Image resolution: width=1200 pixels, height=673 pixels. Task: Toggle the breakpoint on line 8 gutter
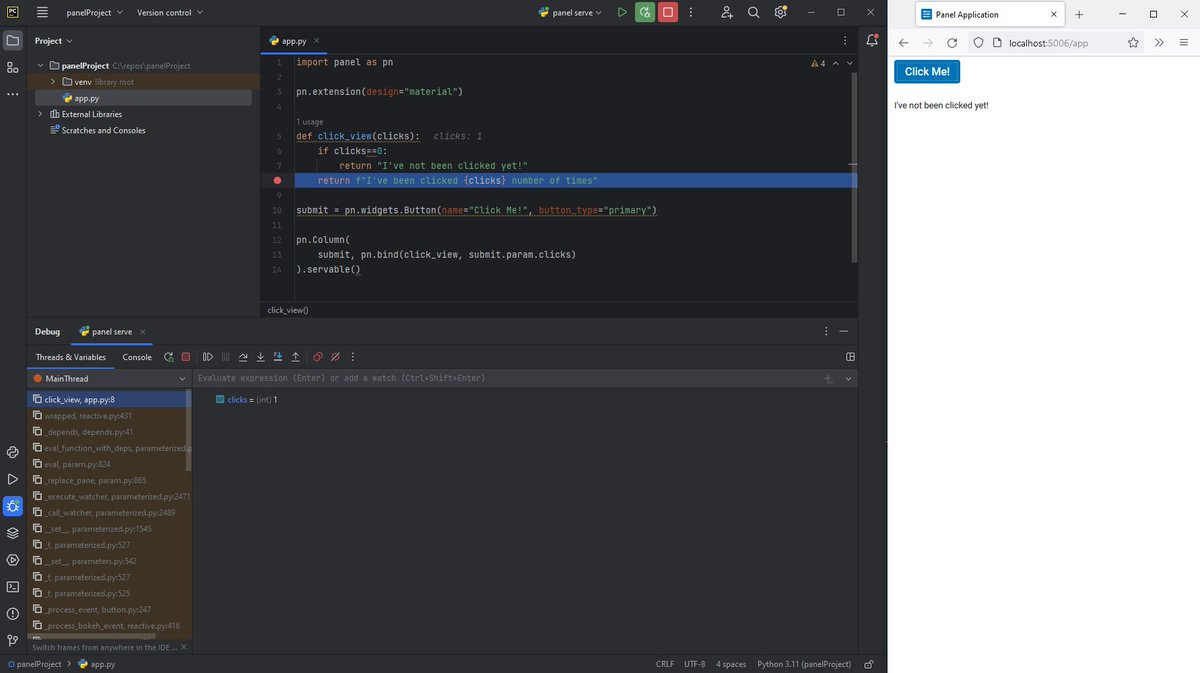pyautogui.click(x=277, y=181)
